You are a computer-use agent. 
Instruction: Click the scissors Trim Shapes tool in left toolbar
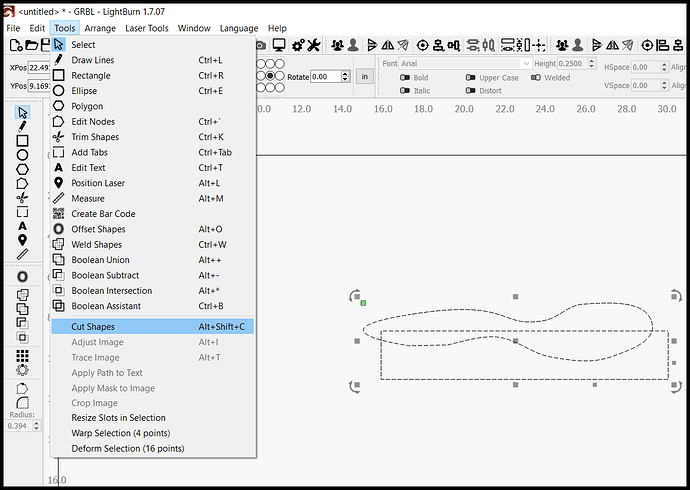(x=22, y=197)
